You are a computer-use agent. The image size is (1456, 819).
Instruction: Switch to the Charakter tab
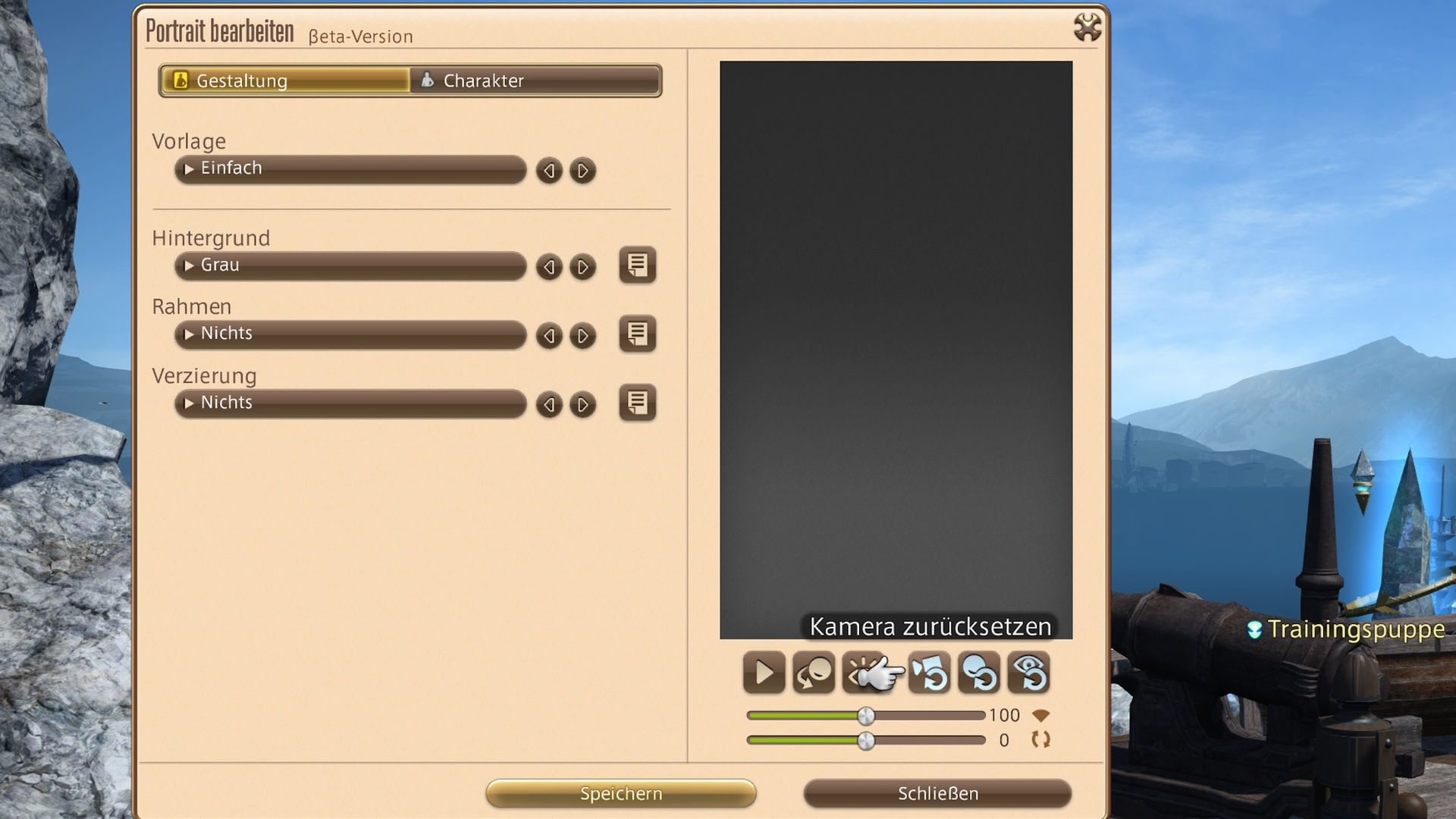click(x=535, y=80)
